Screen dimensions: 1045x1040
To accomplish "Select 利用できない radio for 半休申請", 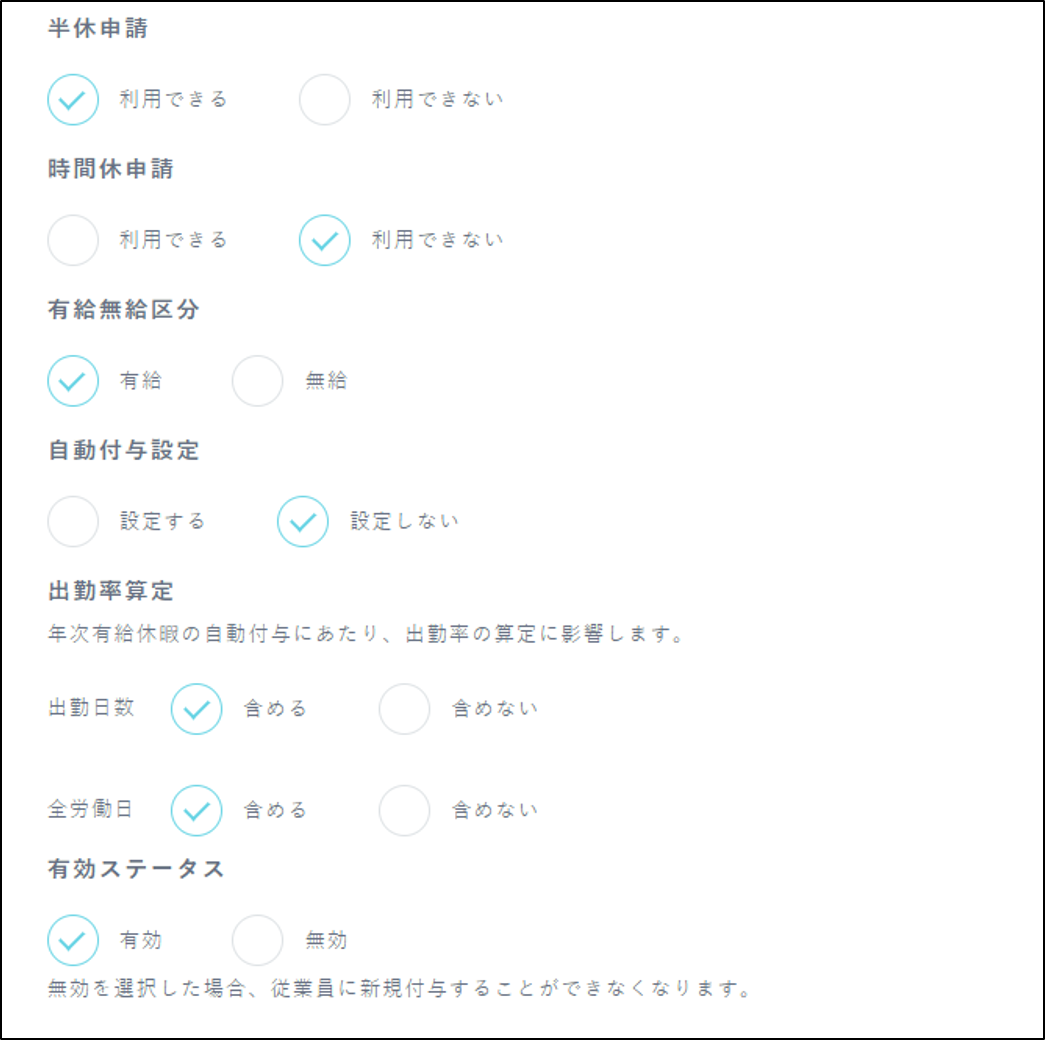I will 325,99.
